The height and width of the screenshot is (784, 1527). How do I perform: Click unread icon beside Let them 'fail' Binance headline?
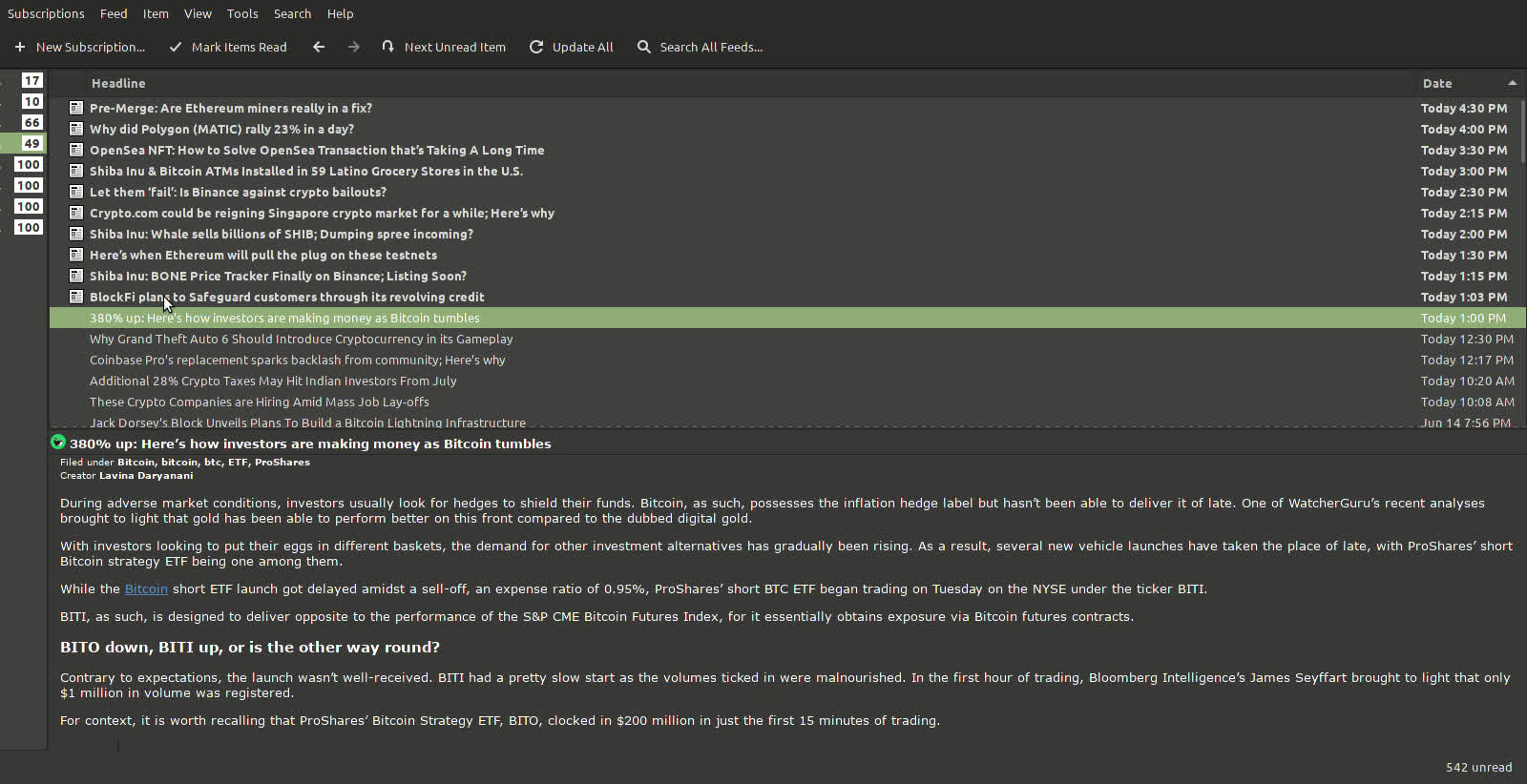[x=76, y=192]
